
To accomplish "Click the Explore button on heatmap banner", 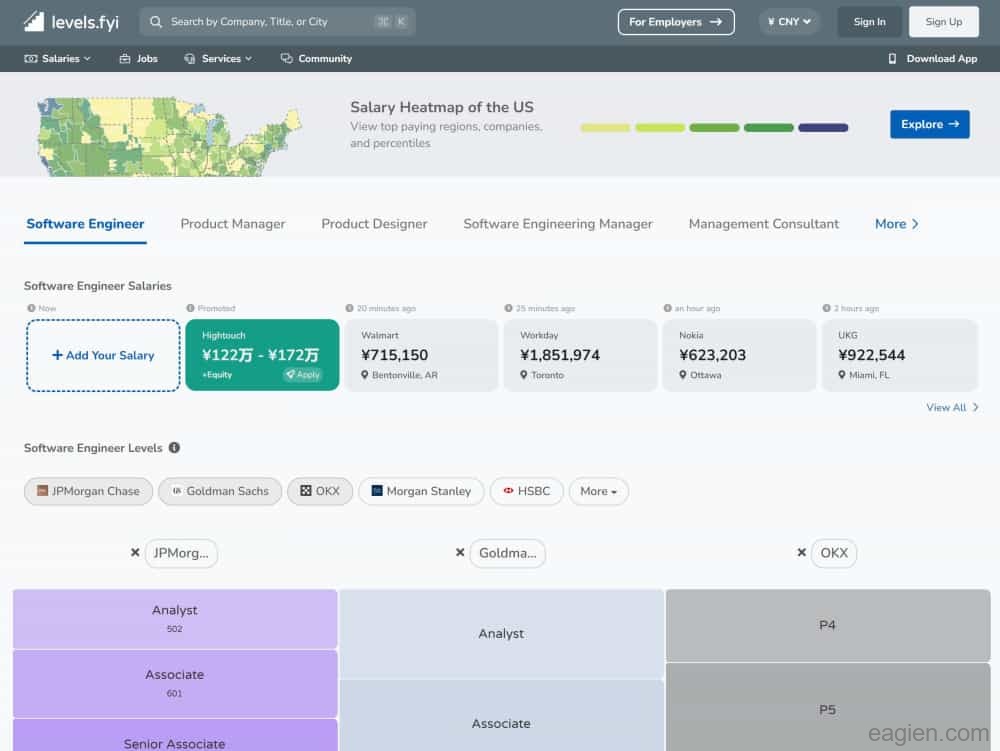I will [x=929, y=124].
